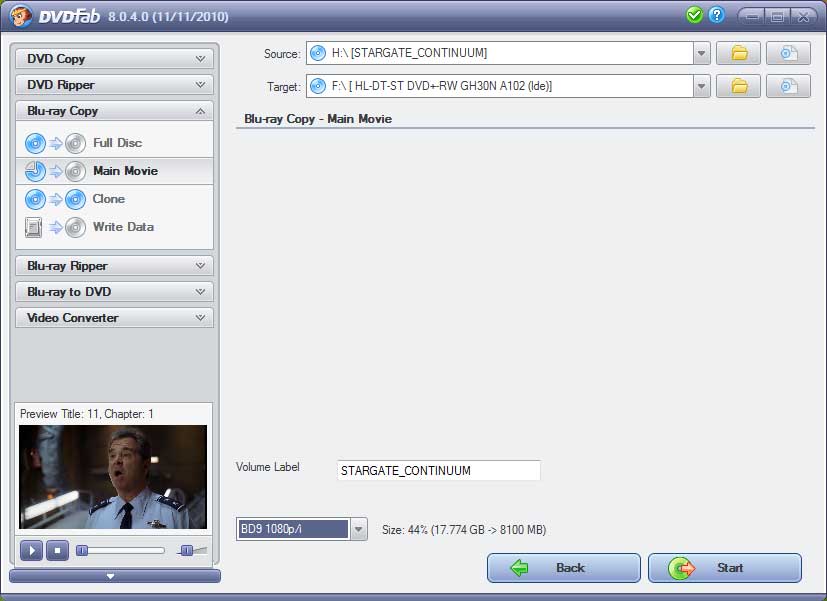Click the DVDFab mascot logo icon
Image resolution: width=827 pixels, height=601 pixels.
coord(20,16)
